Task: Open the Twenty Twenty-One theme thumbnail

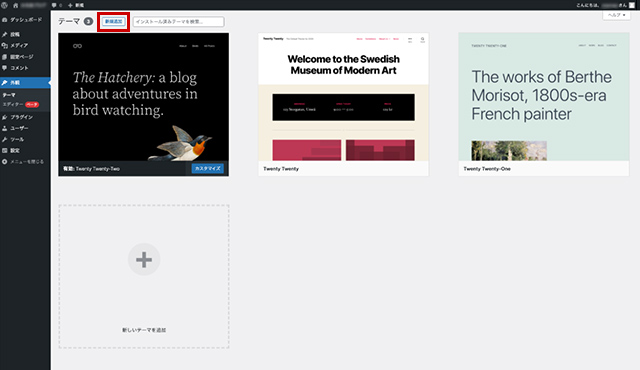Action: coord(544,97)
